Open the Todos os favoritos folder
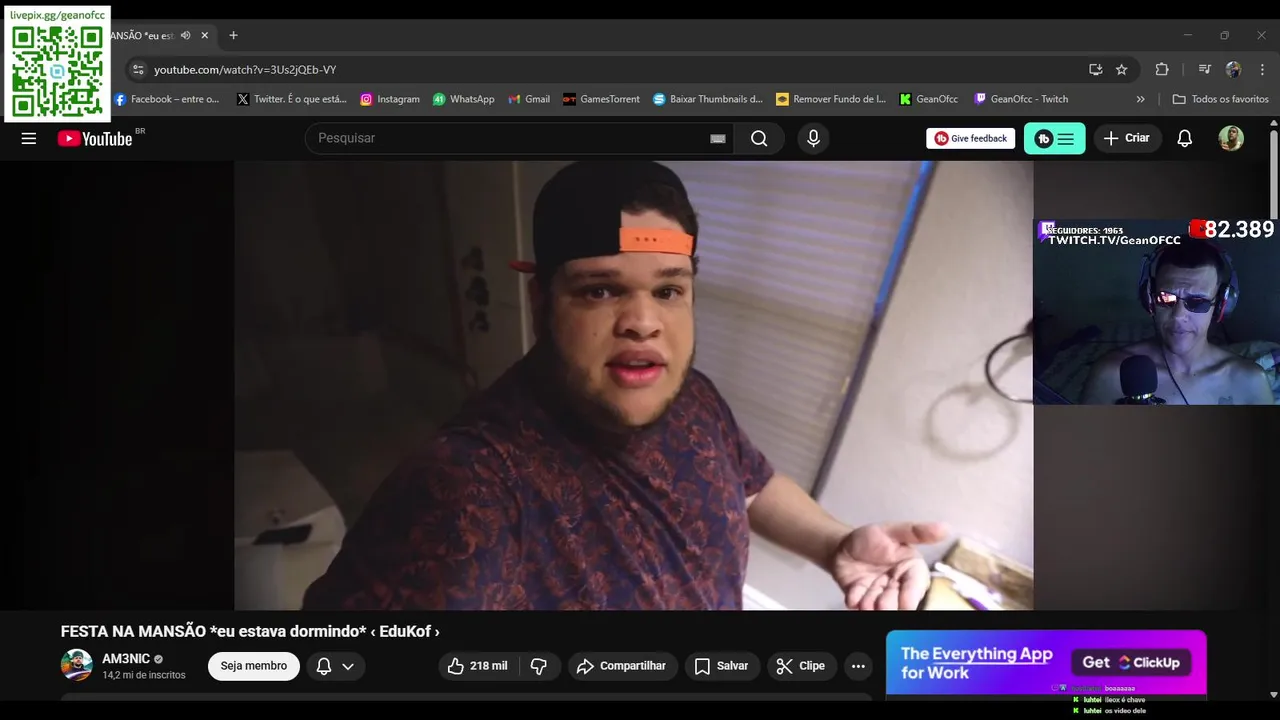 1220,99
